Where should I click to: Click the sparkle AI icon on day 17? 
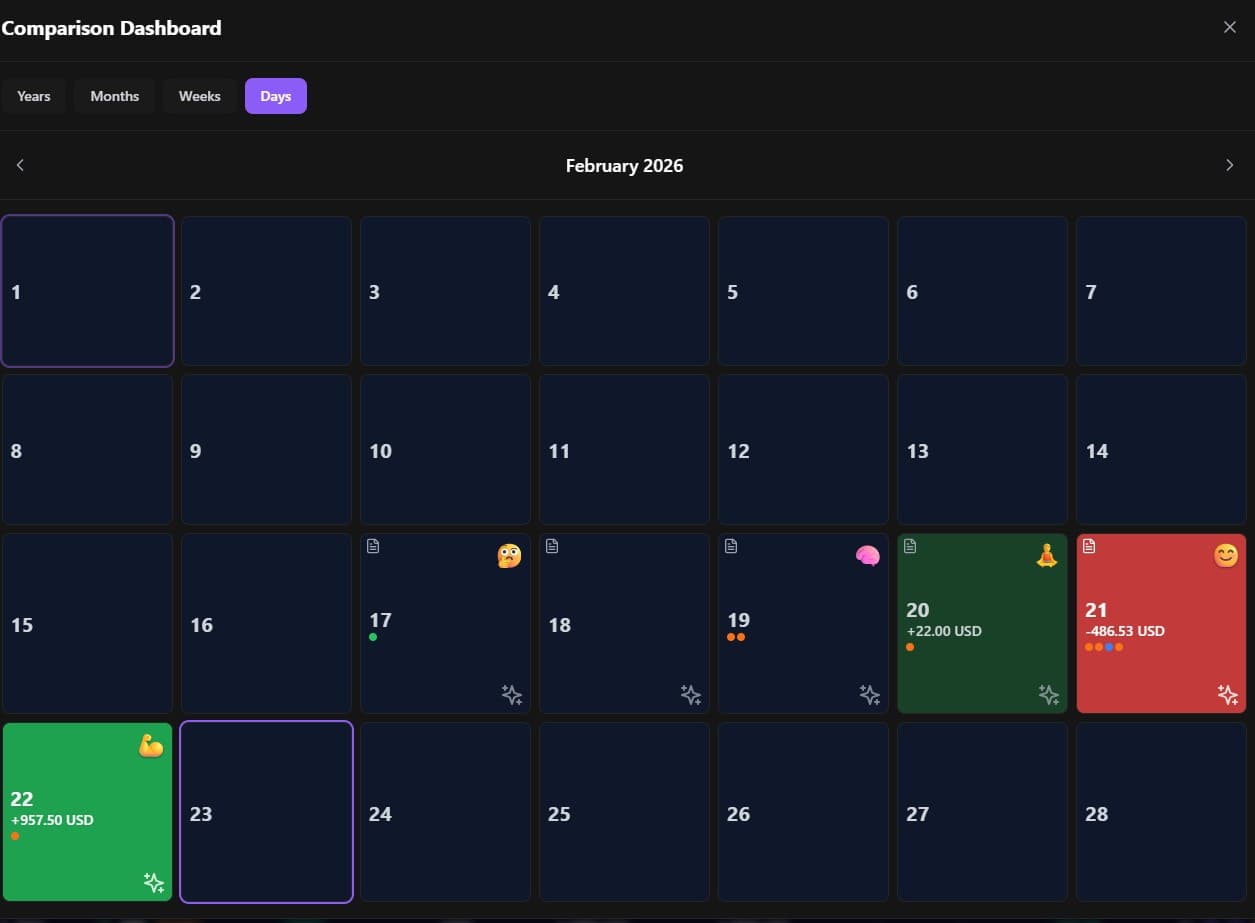coord(511,695)
